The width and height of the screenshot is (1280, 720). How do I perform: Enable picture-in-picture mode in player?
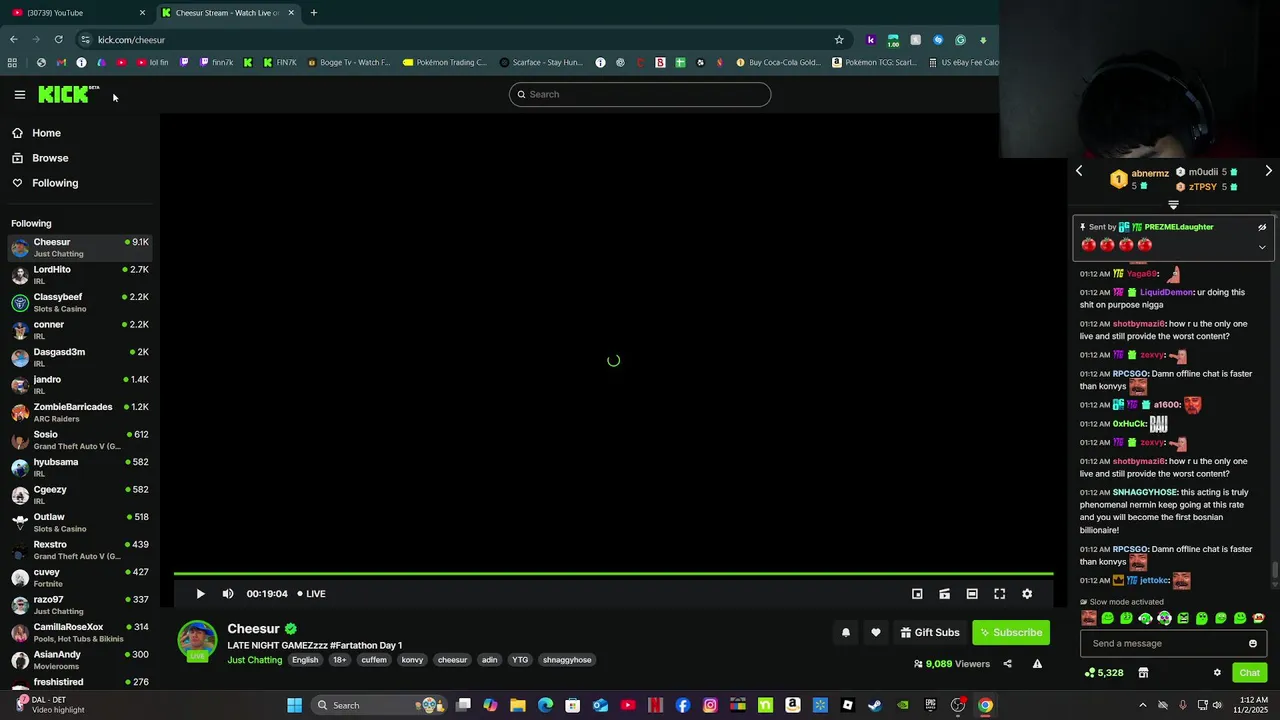(x=917, y=594)
